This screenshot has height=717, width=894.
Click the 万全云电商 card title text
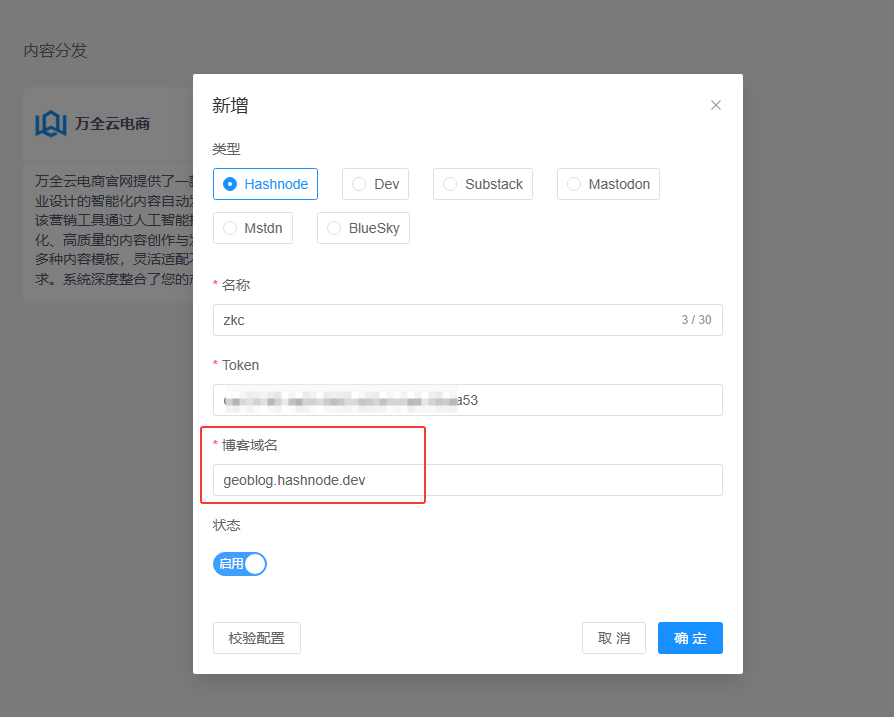click(112, 124)
